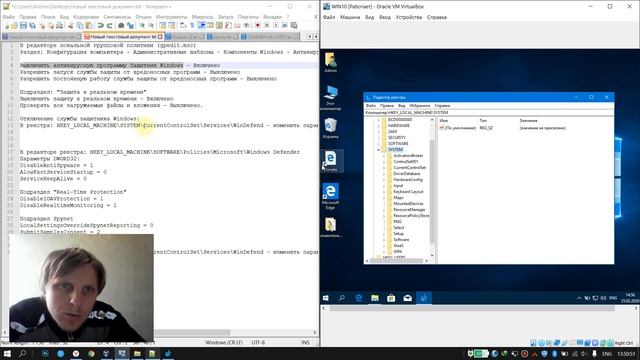Click the Значение column header in Registry Editor
Viewport: 640px width, 360px height.
pyautogui.click(x=528, y=121)
